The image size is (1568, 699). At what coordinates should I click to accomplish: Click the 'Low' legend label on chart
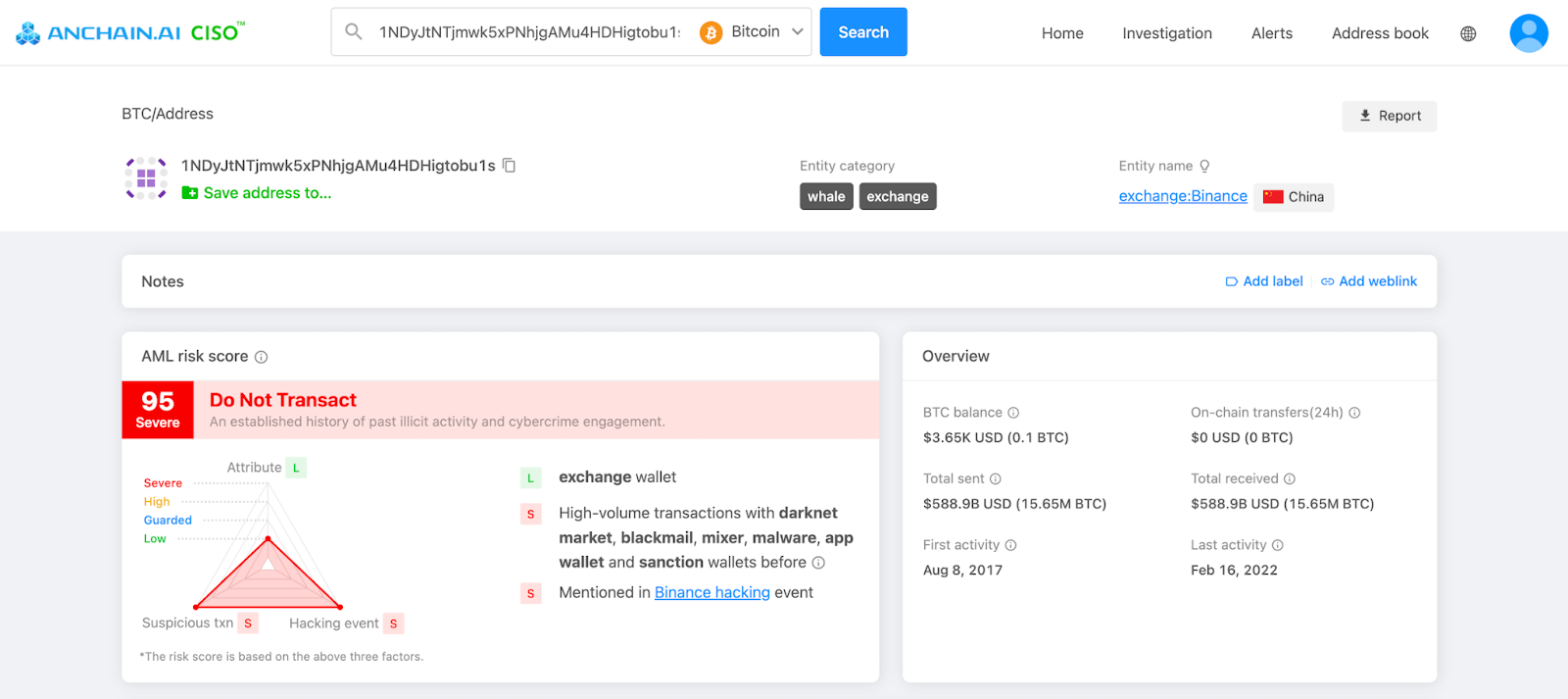coord(155,539)
